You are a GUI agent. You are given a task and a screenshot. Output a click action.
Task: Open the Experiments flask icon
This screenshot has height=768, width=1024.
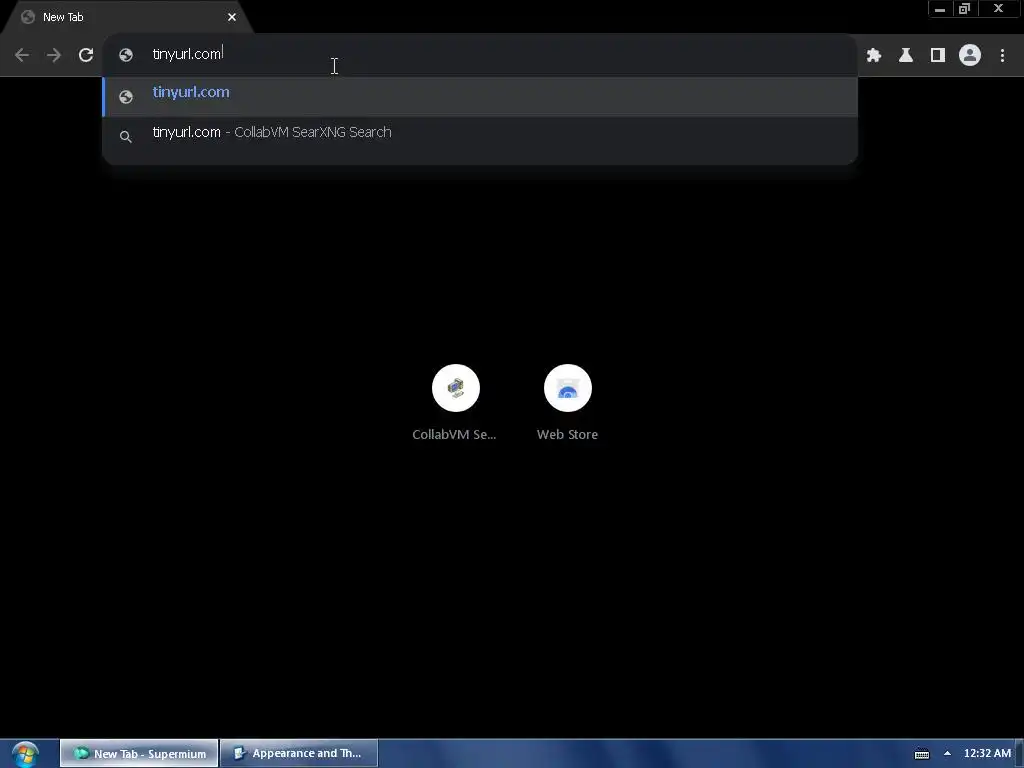pos(906,56)
